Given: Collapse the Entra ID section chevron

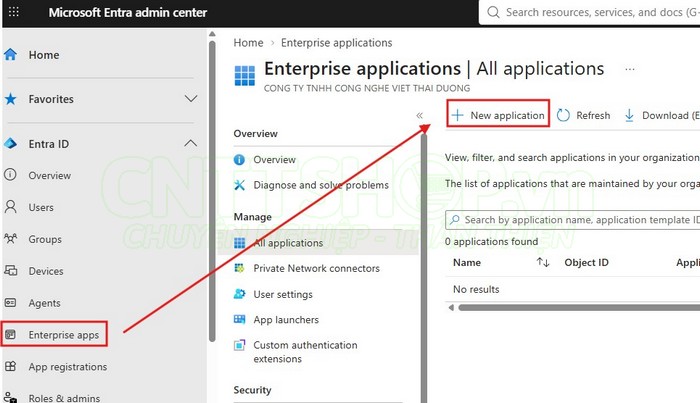Looking at the screenshot, I should 191,143.
